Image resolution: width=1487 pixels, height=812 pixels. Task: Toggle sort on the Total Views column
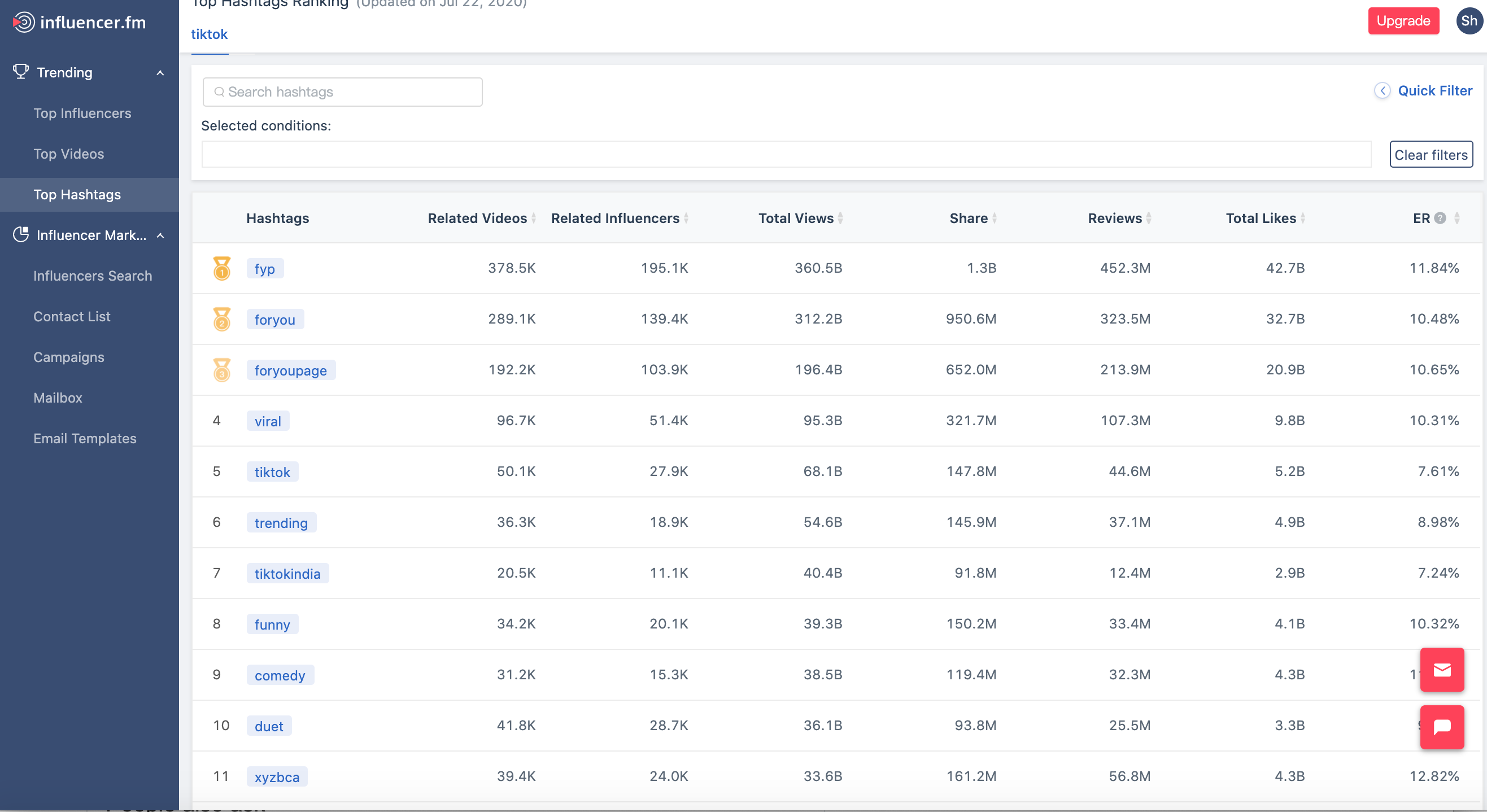pos(840,218)
